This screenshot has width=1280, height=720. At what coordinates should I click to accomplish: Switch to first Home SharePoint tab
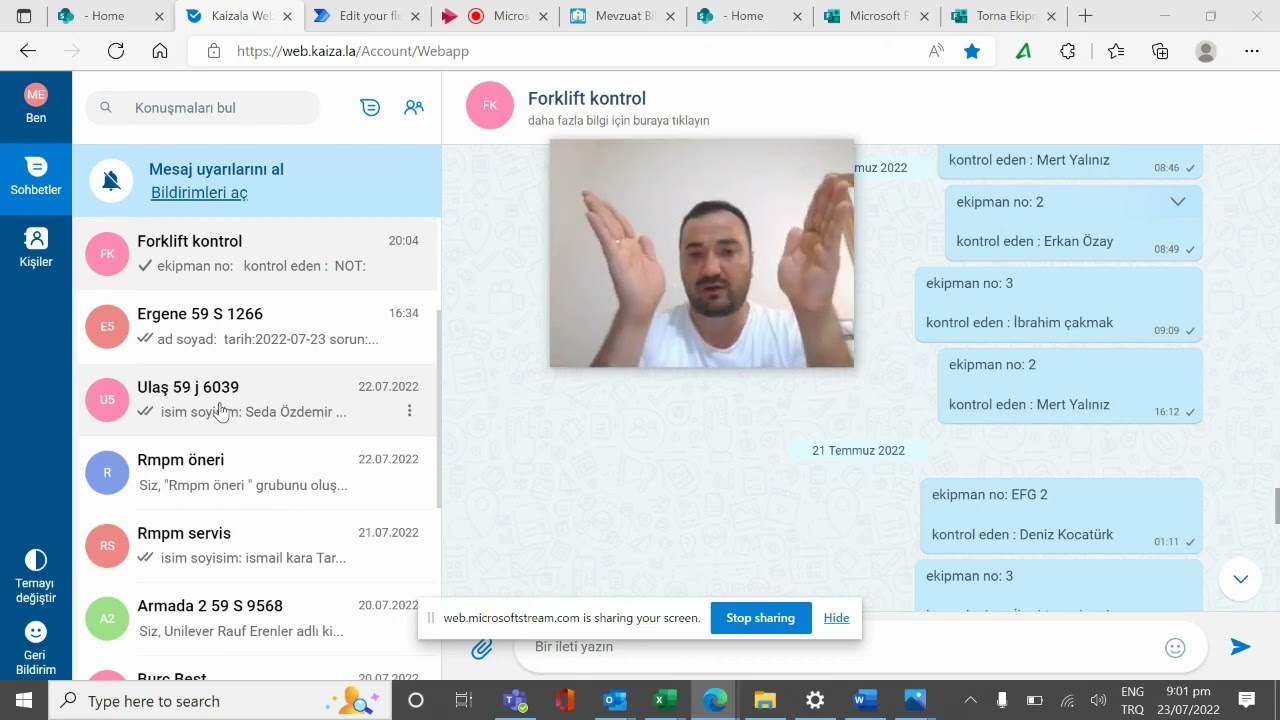click(110, 16)
